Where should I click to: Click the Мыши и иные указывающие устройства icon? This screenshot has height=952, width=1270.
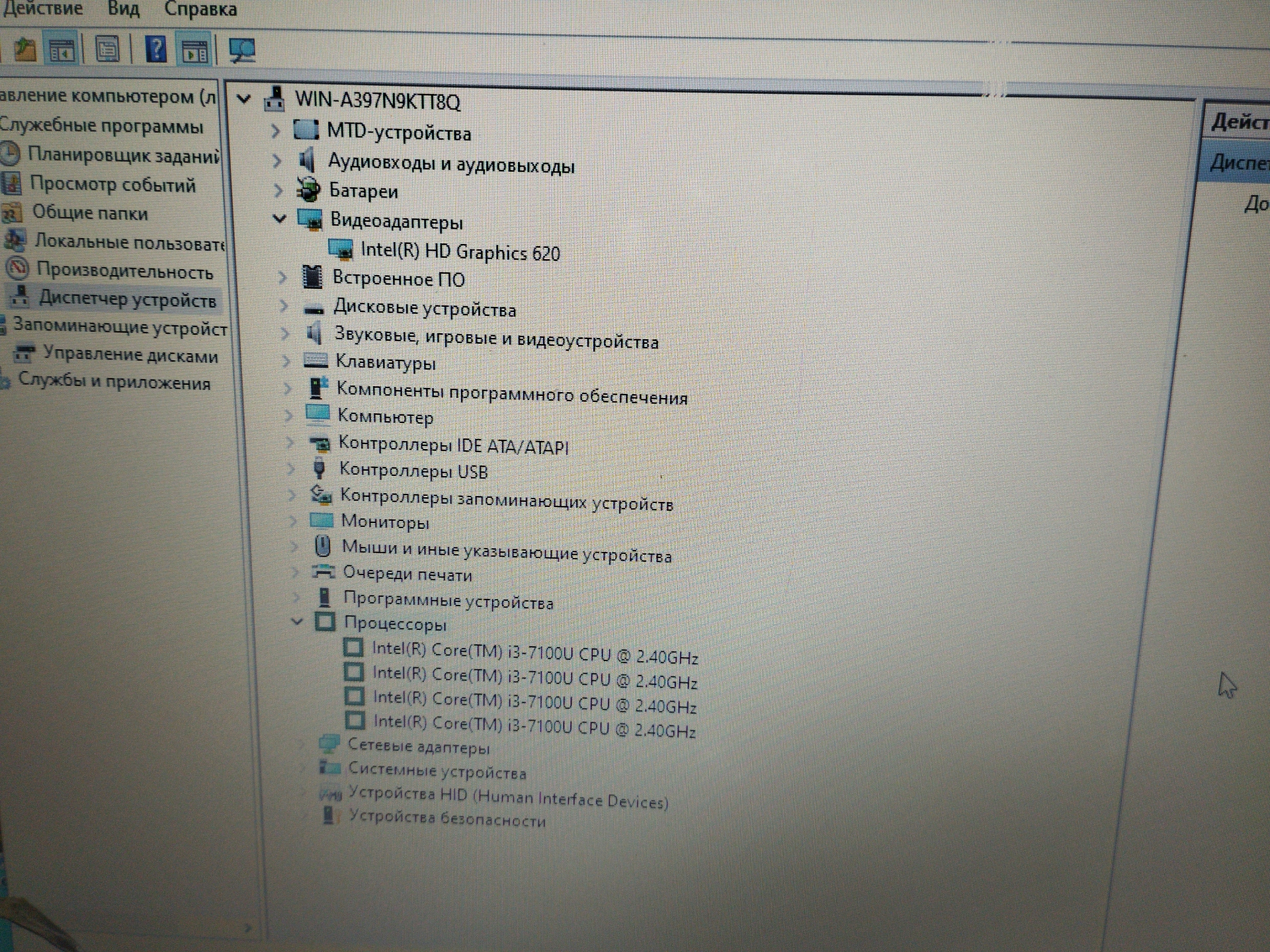tap(322, 546)
